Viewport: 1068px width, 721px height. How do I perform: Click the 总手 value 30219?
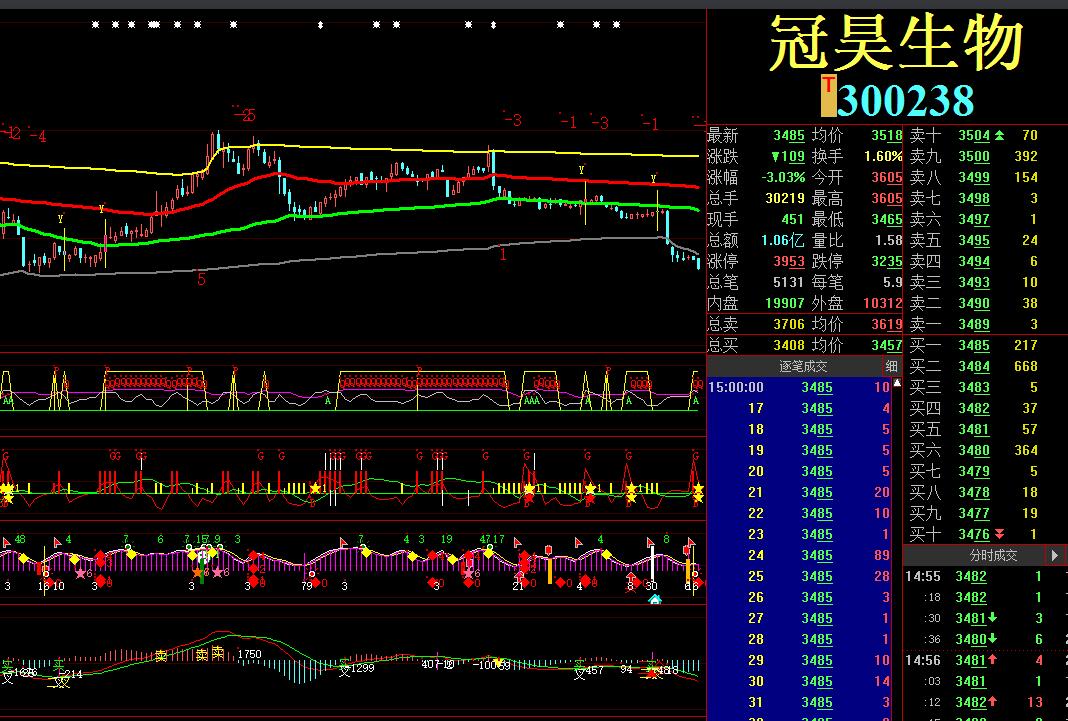(785, 199)
